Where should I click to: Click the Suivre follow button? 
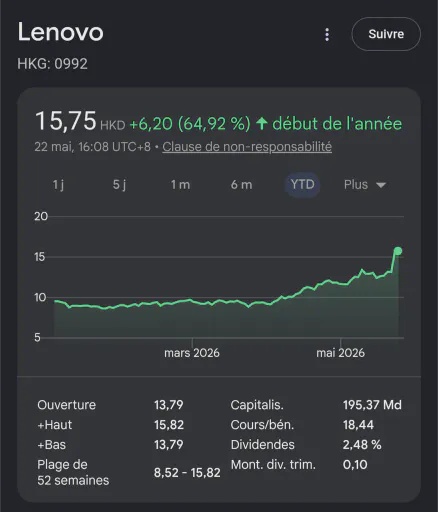(386, 34)
